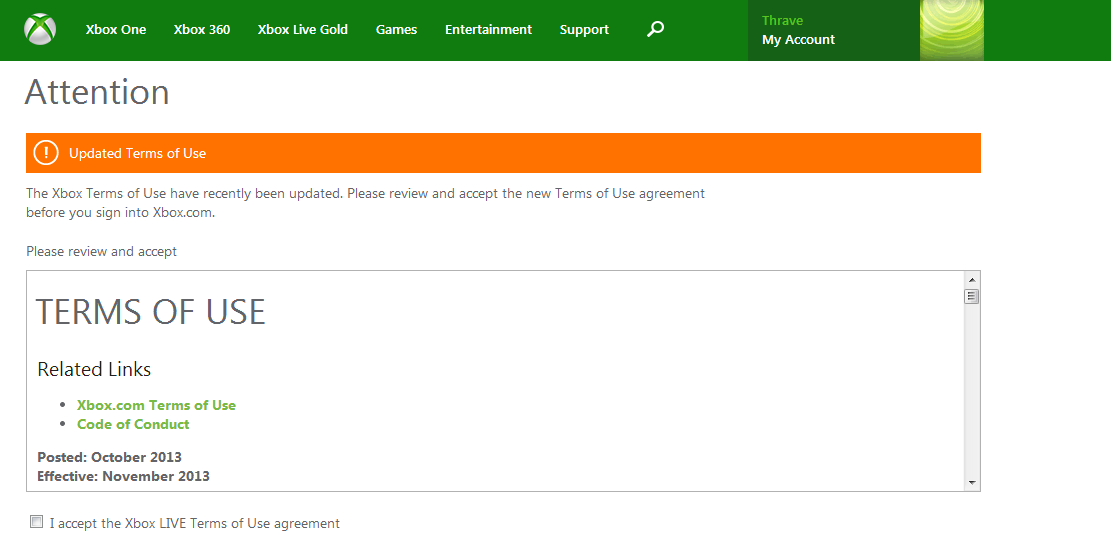Click the Thrave gamertag link

[x=782, y=21]
